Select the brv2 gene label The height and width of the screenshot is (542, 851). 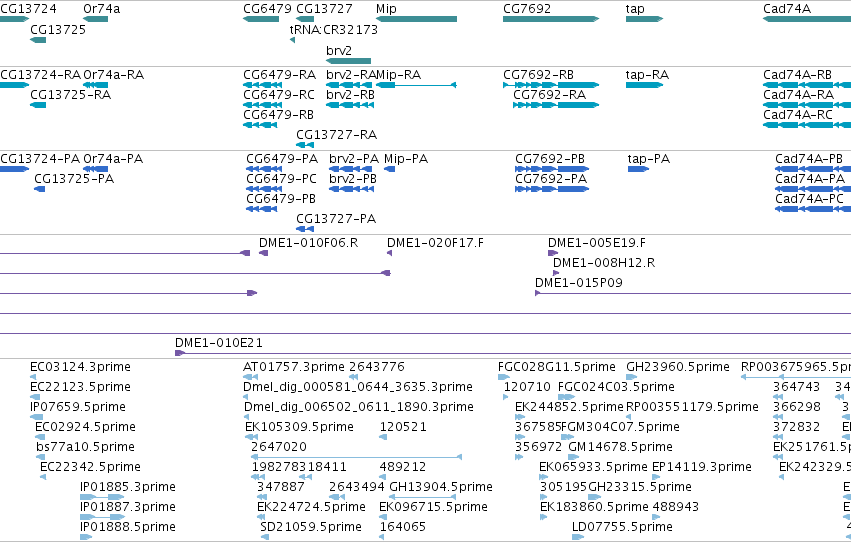click(339, 50)
